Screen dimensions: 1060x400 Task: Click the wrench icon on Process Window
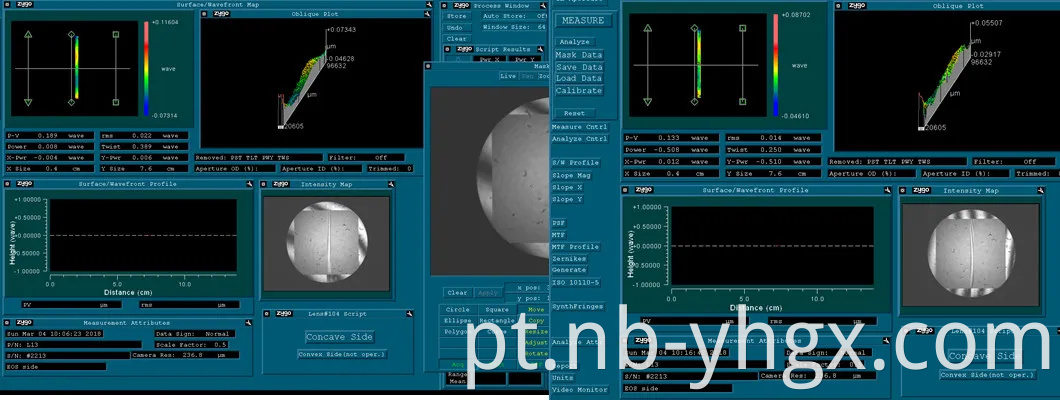(x=542, y=5)
